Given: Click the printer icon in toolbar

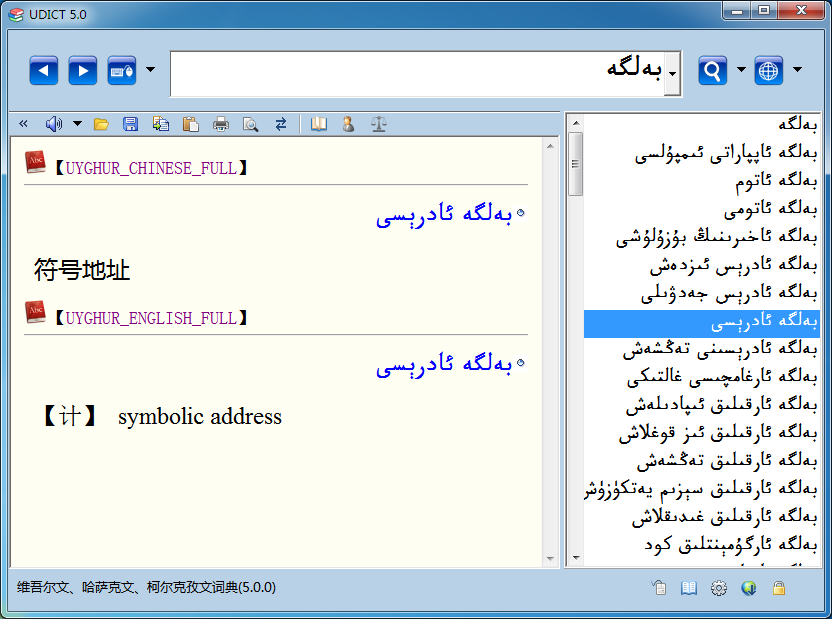Looking at the screenshot, I should tap(220, 124).
